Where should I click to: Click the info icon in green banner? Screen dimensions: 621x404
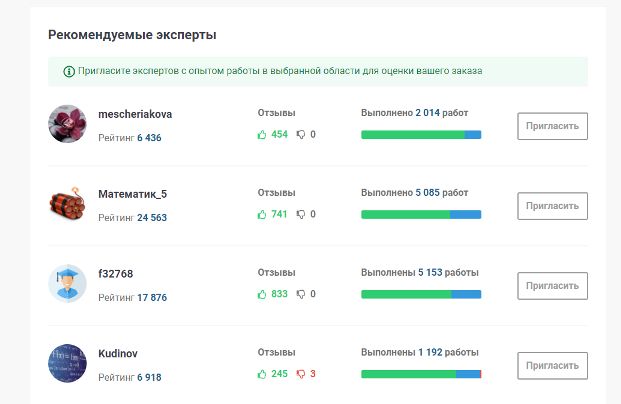coord(69,71)
